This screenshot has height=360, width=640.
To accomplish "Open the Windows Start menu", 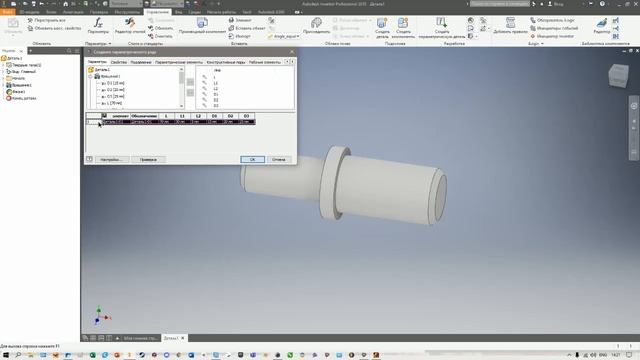I will [6, 355].
